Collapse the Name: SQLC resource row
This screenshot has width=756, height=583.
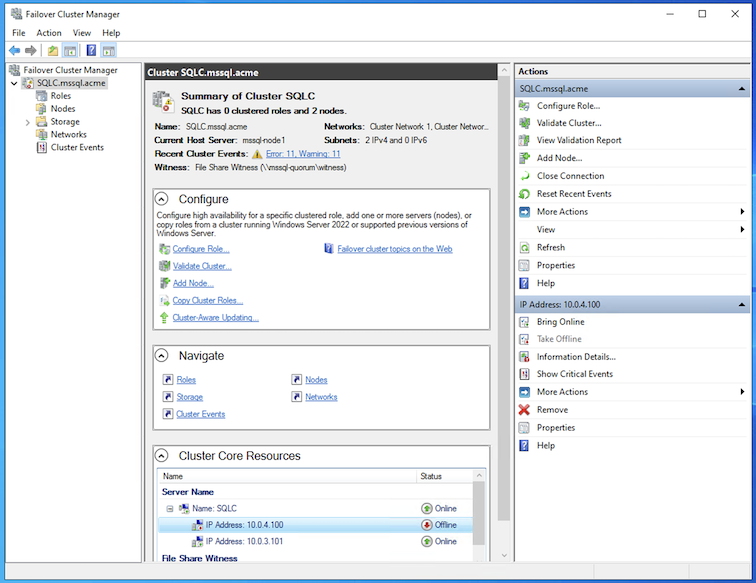point(170,508)
